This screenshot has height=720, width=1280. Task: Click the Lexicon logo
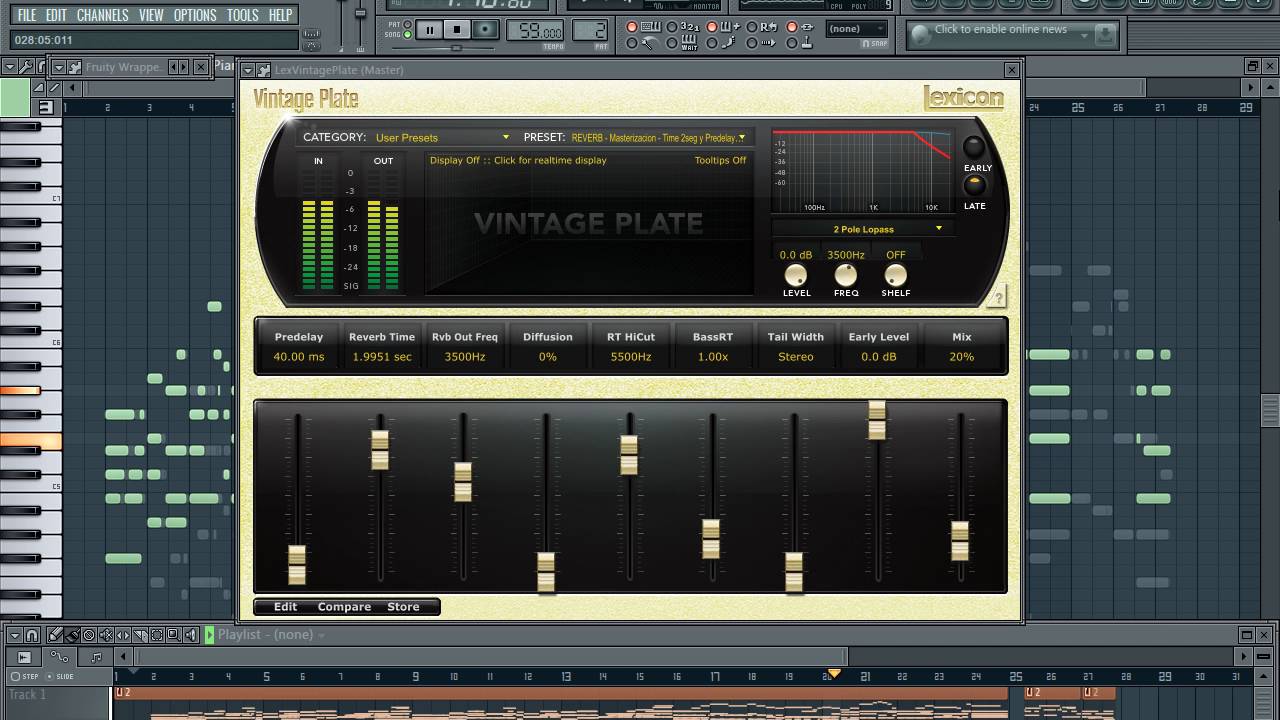click(963, 97)
